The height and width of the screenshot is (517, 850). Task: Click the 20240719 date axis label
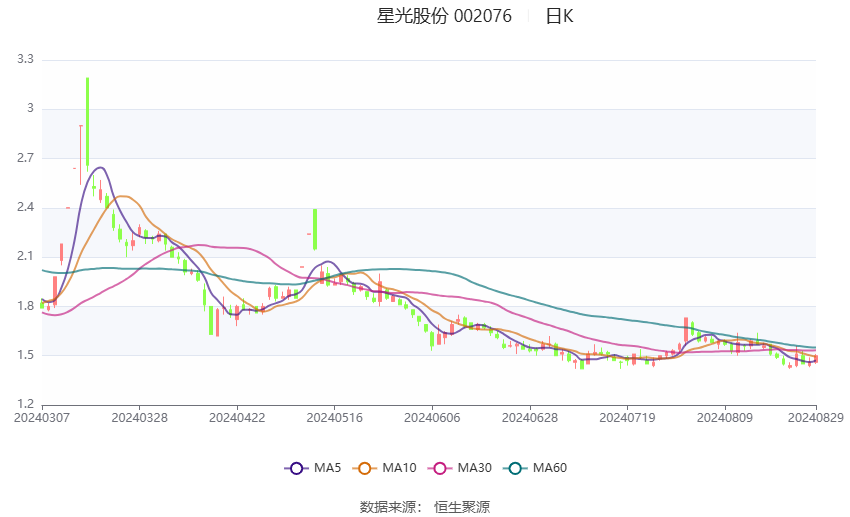(627, 418)
